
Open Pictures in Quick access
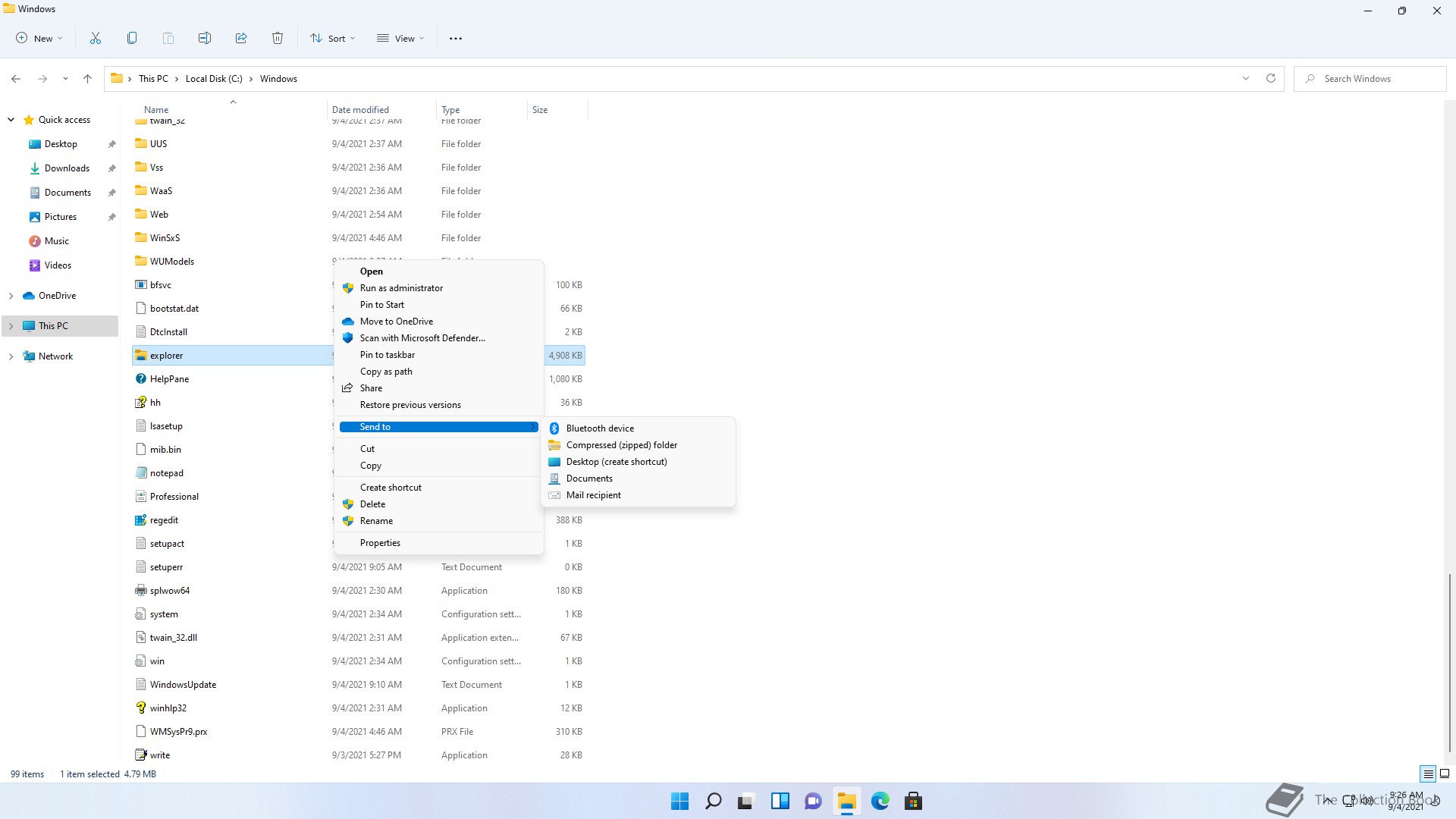pos(61,217)
